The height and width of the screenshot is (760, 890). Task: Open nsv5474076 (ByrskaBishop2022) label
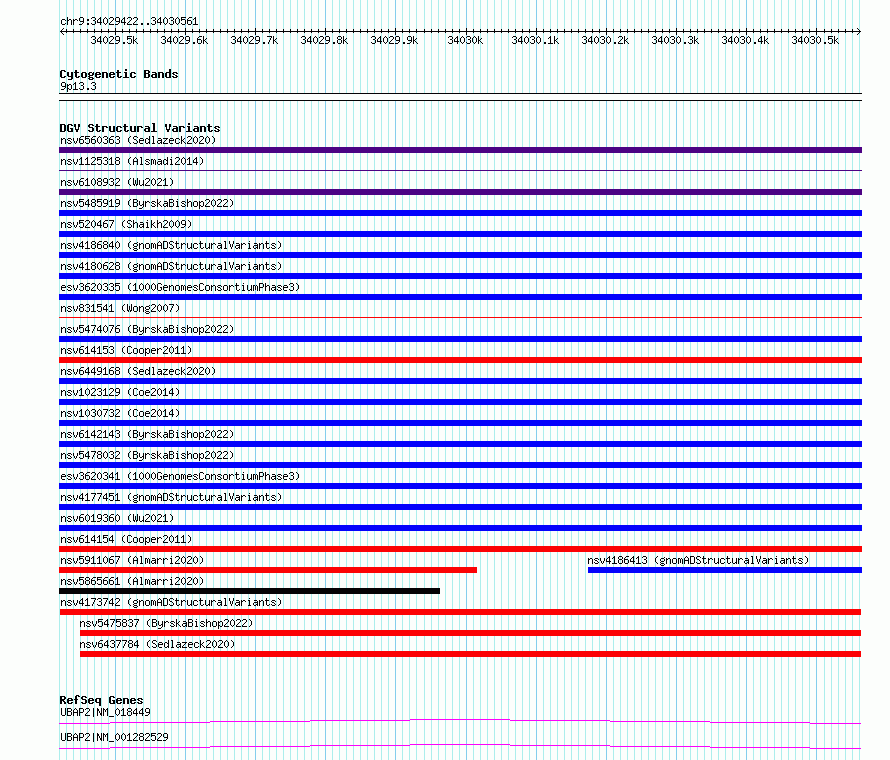[147, 329]
